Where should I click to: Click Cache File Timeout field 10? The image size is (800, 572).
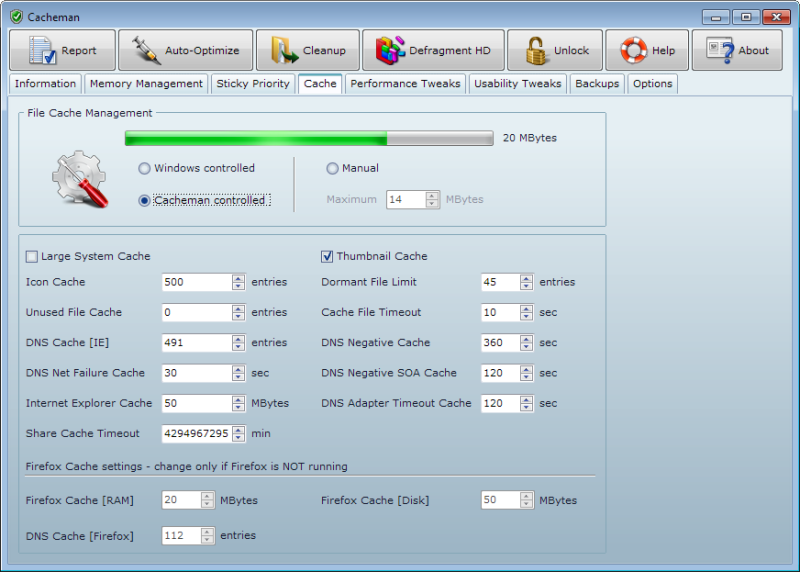point(501,312)
